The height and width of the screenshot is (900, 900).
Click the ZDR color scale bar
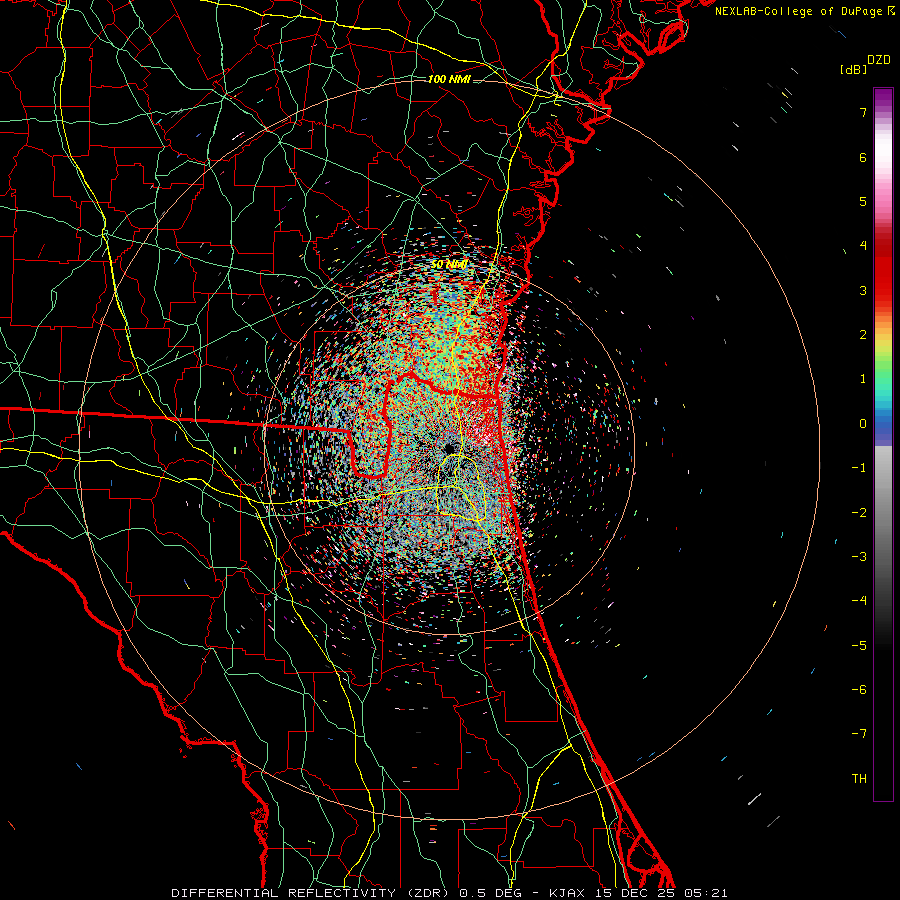(883, 444)
